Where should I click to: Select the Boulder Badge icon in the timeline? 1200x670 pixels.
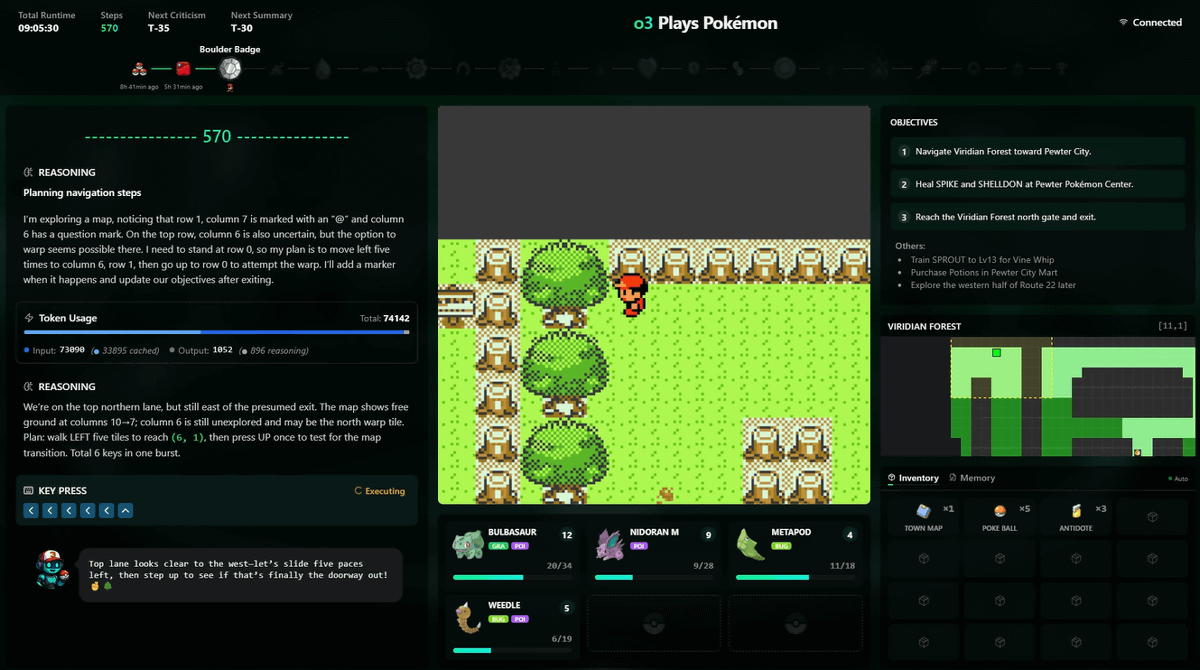pos(231,69)
